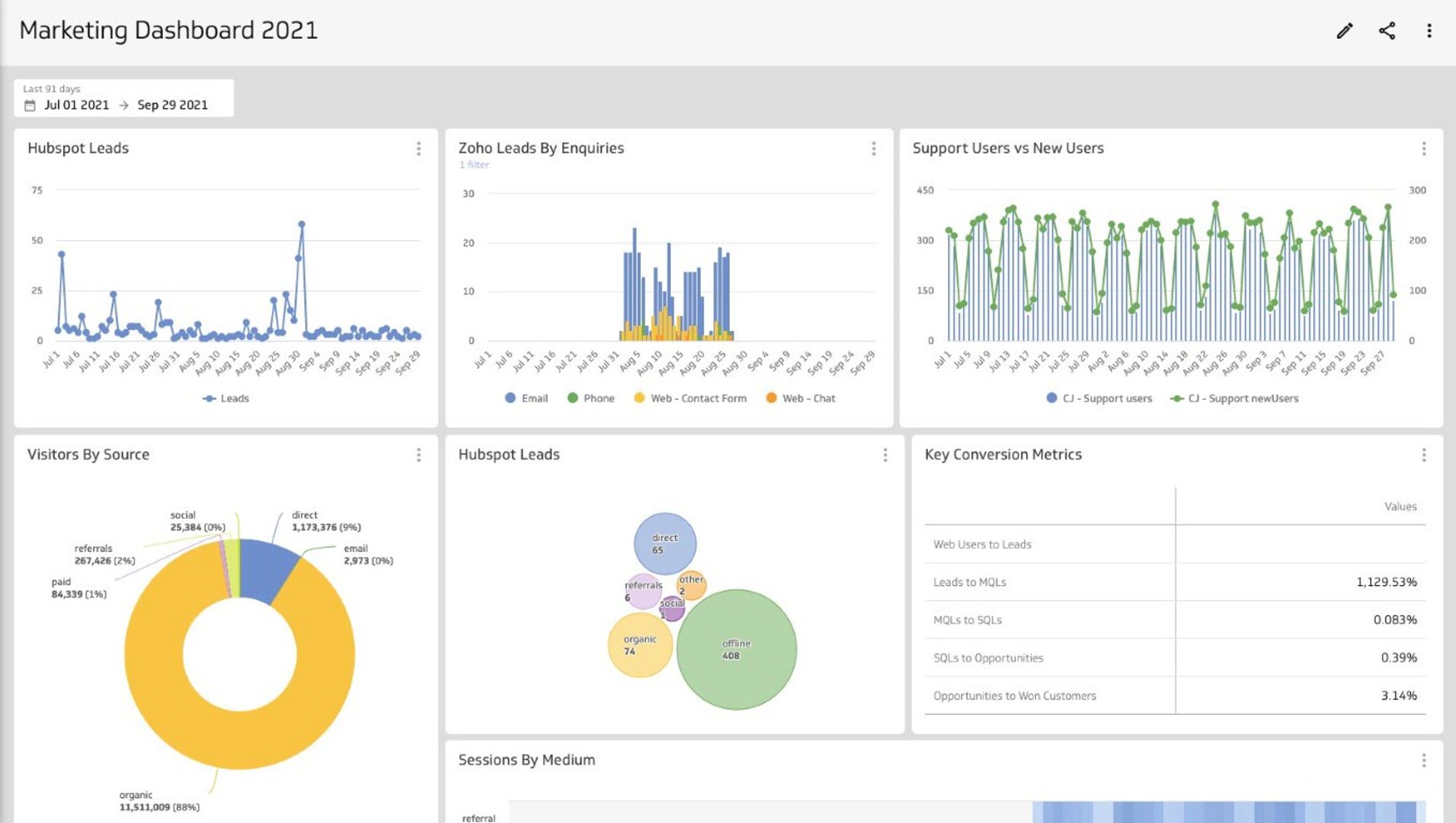This screenshot has height=823, width=1456.
Task: Click the pencil icon to edit the dashboard
Action: point(1345,30)
